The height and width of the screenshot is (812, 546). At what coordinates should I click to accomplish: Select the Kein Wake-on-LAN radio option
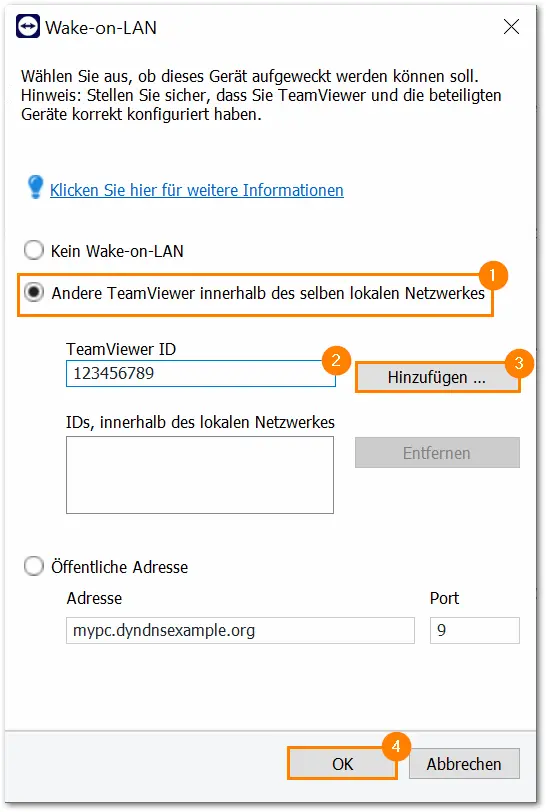[x=34, y=251]
